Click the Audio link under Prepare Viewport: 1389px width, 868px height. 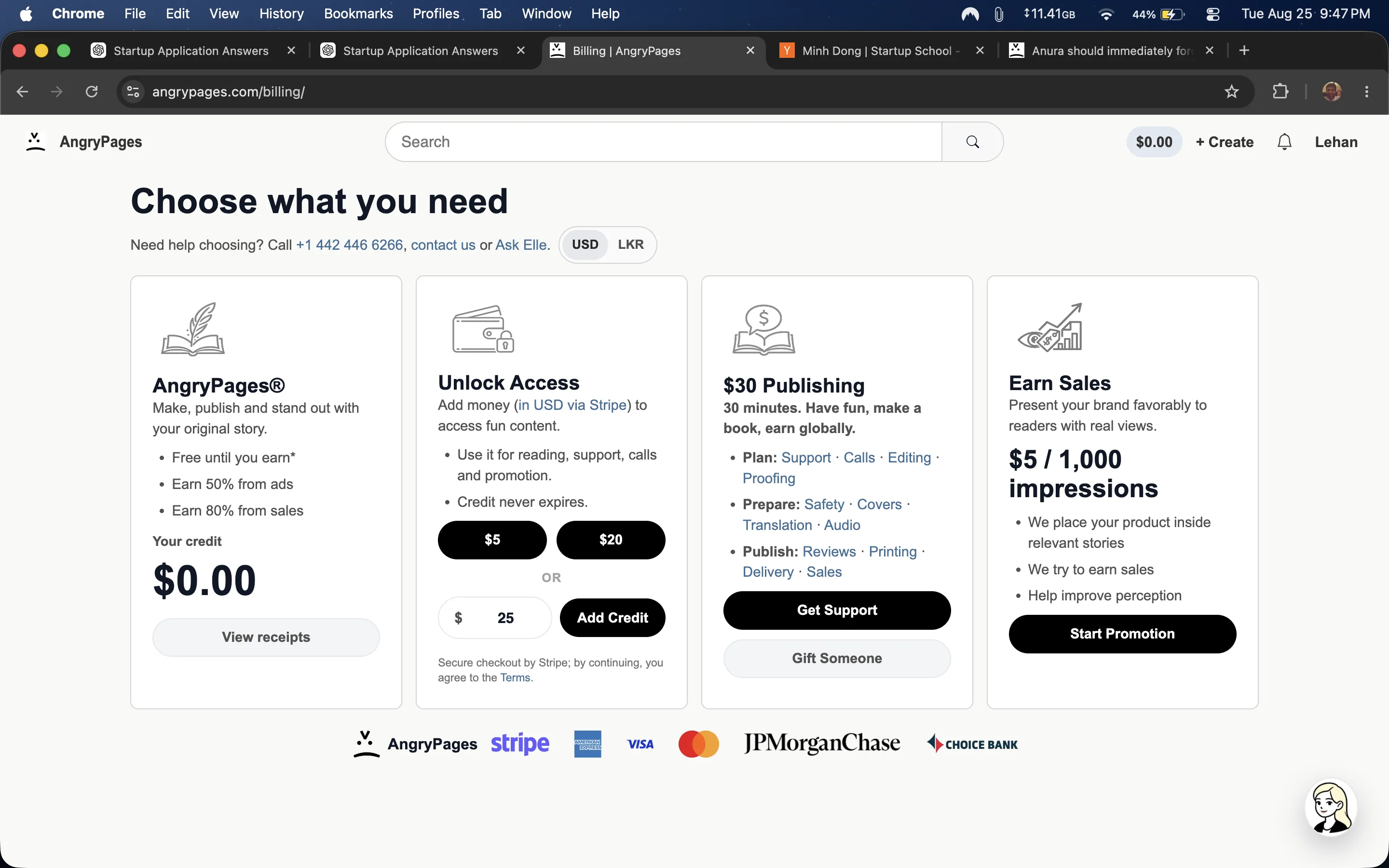pyautogui.click(x=842, y=525)
